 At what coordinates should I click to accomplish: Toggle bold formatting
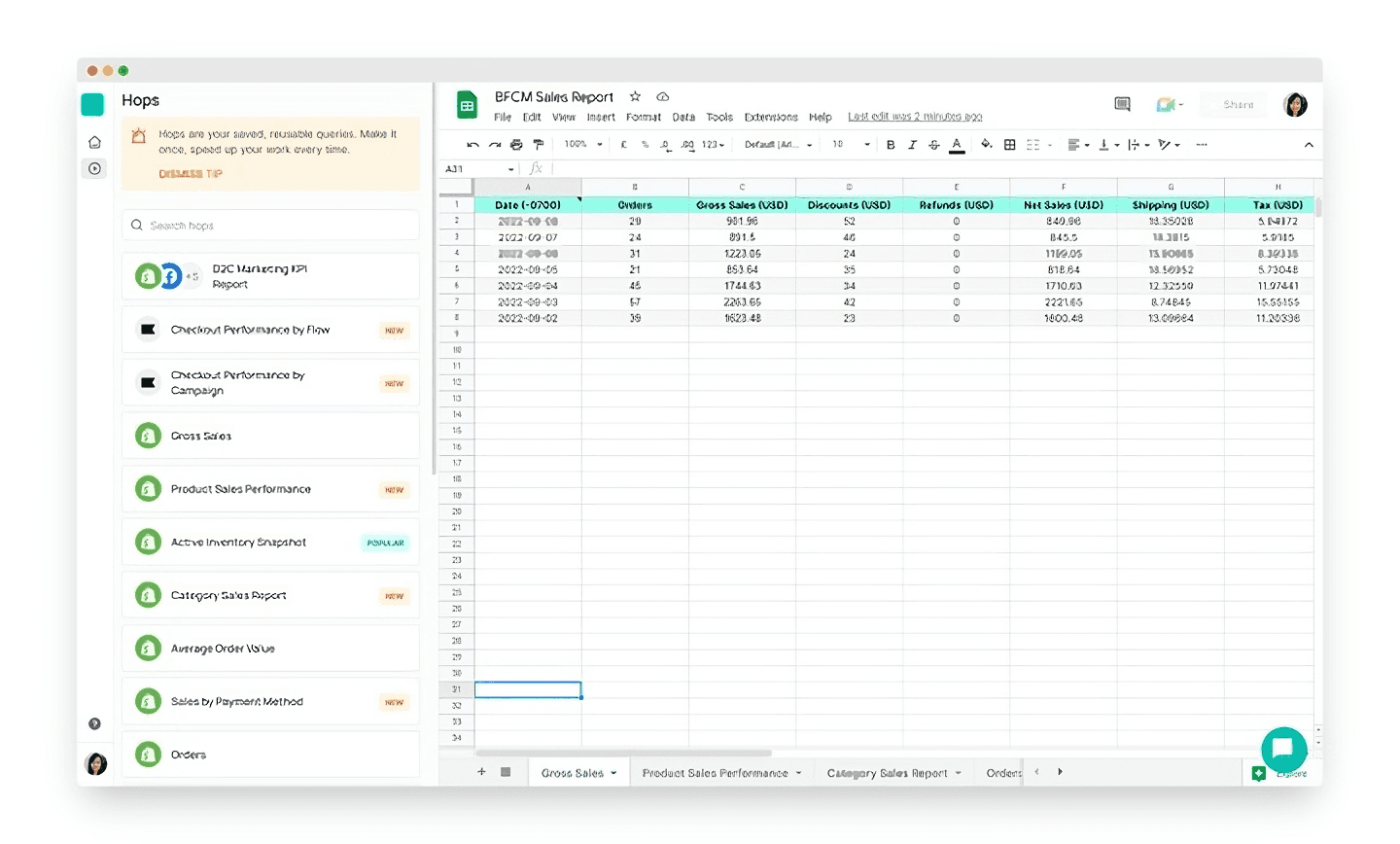[891, 145]
